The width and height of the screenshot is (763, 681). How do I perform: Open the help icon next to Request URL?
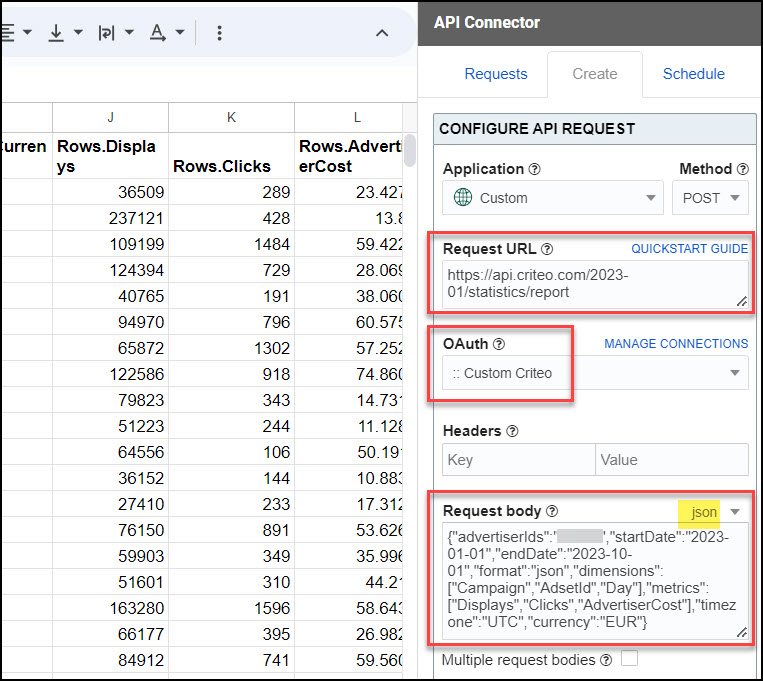click(x=547, y=249)
